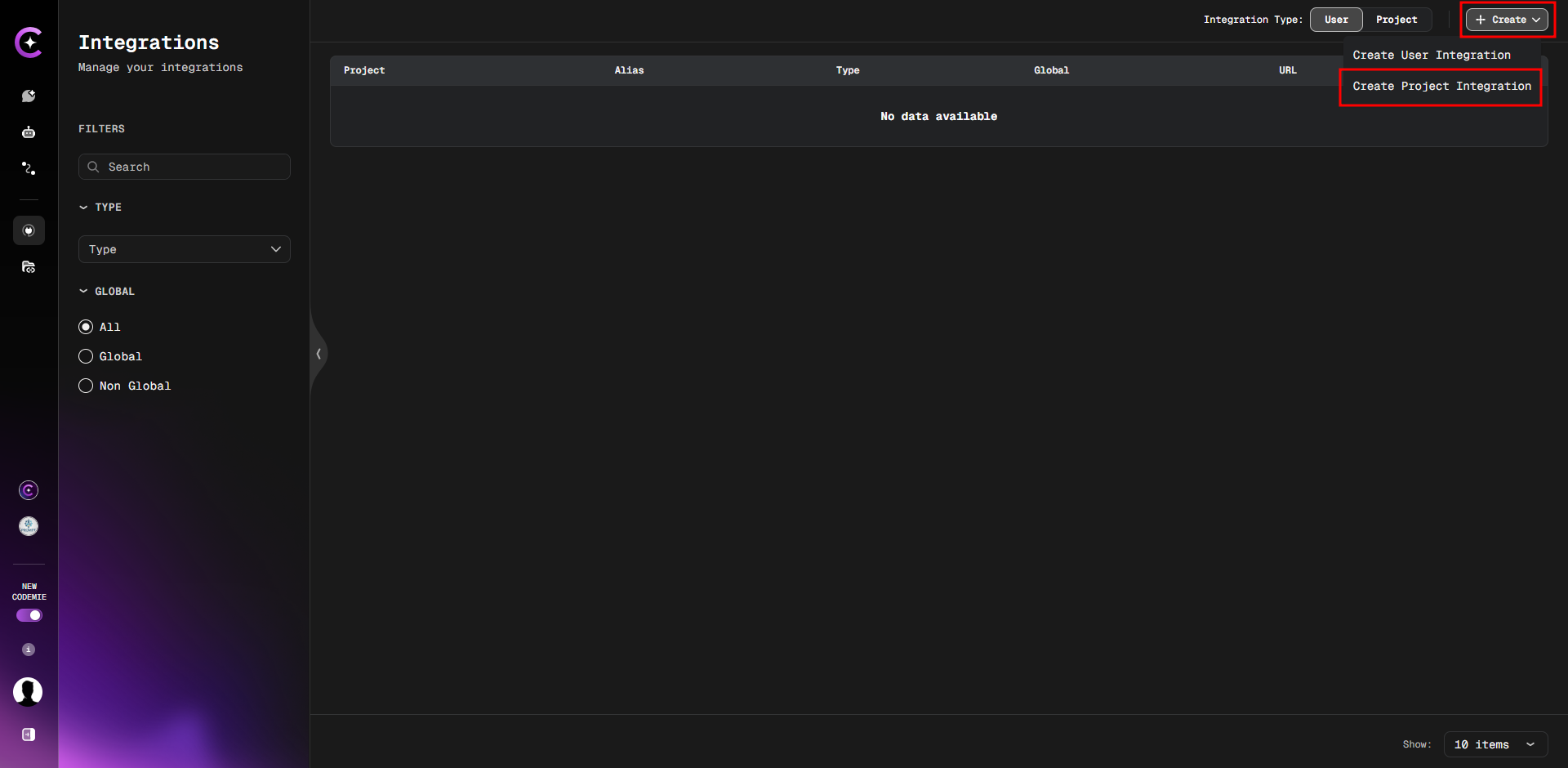Open the Show items count dropdown
Screen dimensions: 1568x768
coord(1494,744)
